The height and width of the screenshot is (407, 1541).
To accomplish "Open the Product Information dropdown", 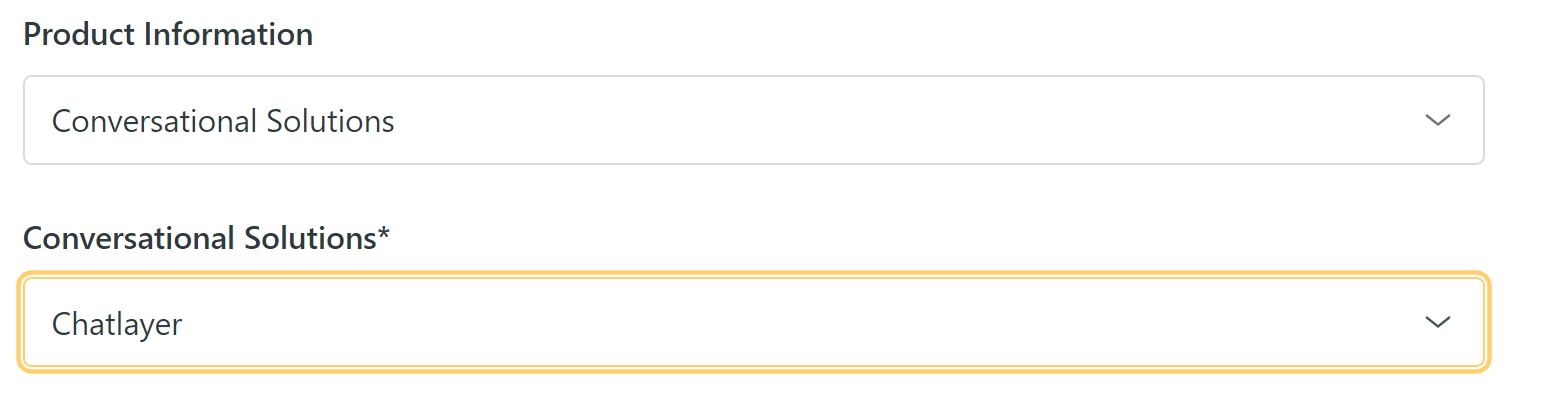I will (753, 121).
